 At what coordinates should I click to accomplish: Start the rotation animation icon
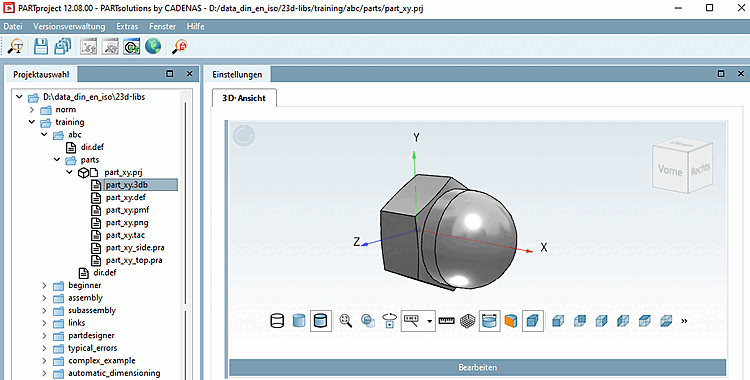click(390, 321)
